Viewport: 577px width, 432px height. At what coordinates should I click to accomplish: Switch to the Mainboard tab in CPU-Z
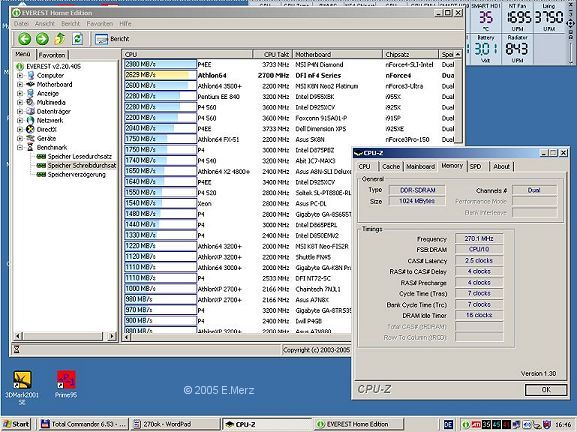coord(421,167)
